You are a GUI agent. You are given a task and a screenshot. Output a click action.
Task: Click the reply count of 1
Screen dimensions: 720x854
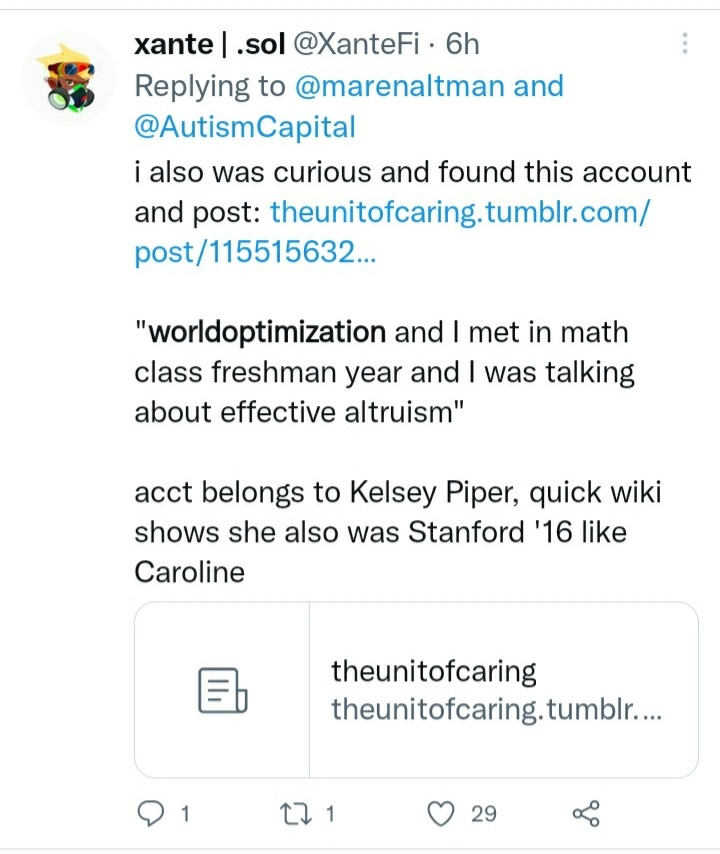click(x=182, y=814)
